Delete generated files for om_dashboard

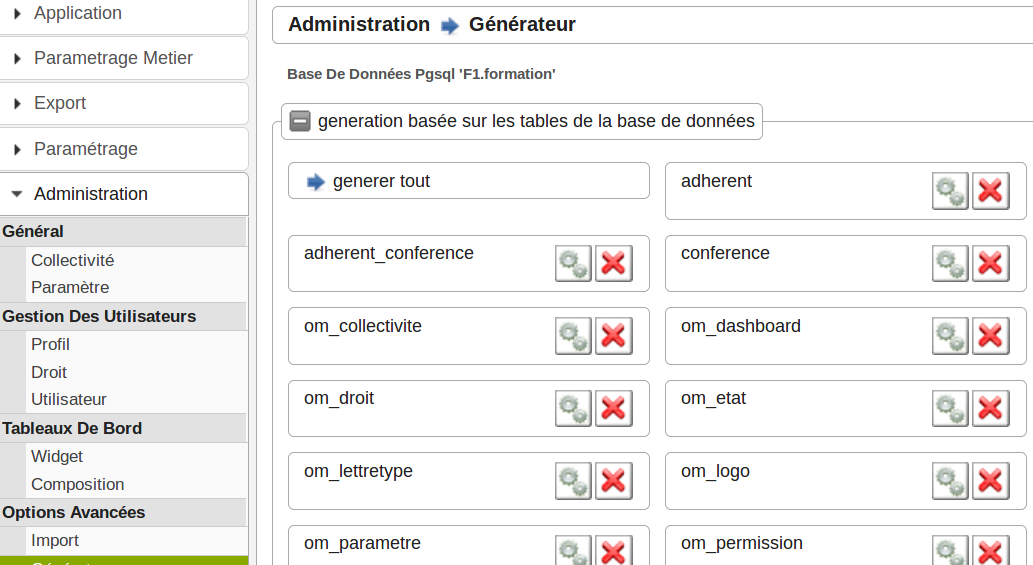click(x=990, y=336)
